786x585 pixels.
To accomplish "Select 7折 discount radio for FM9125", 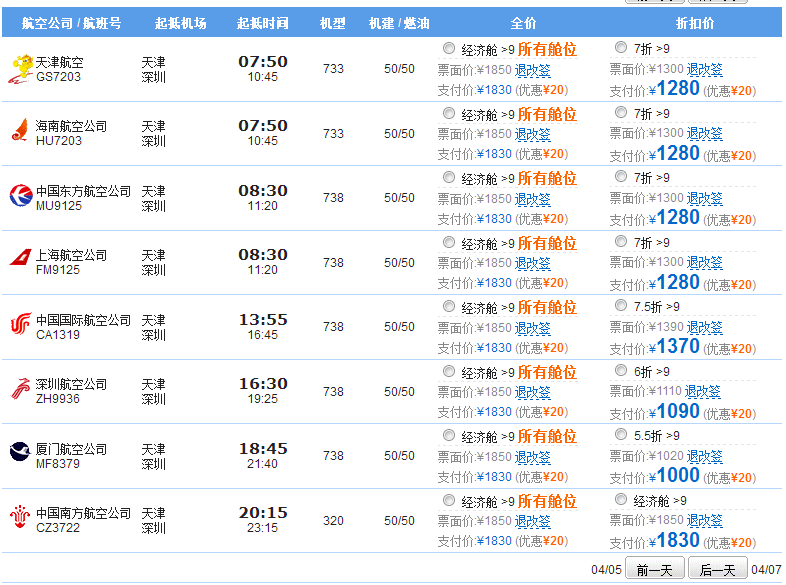I will point(621,241).
